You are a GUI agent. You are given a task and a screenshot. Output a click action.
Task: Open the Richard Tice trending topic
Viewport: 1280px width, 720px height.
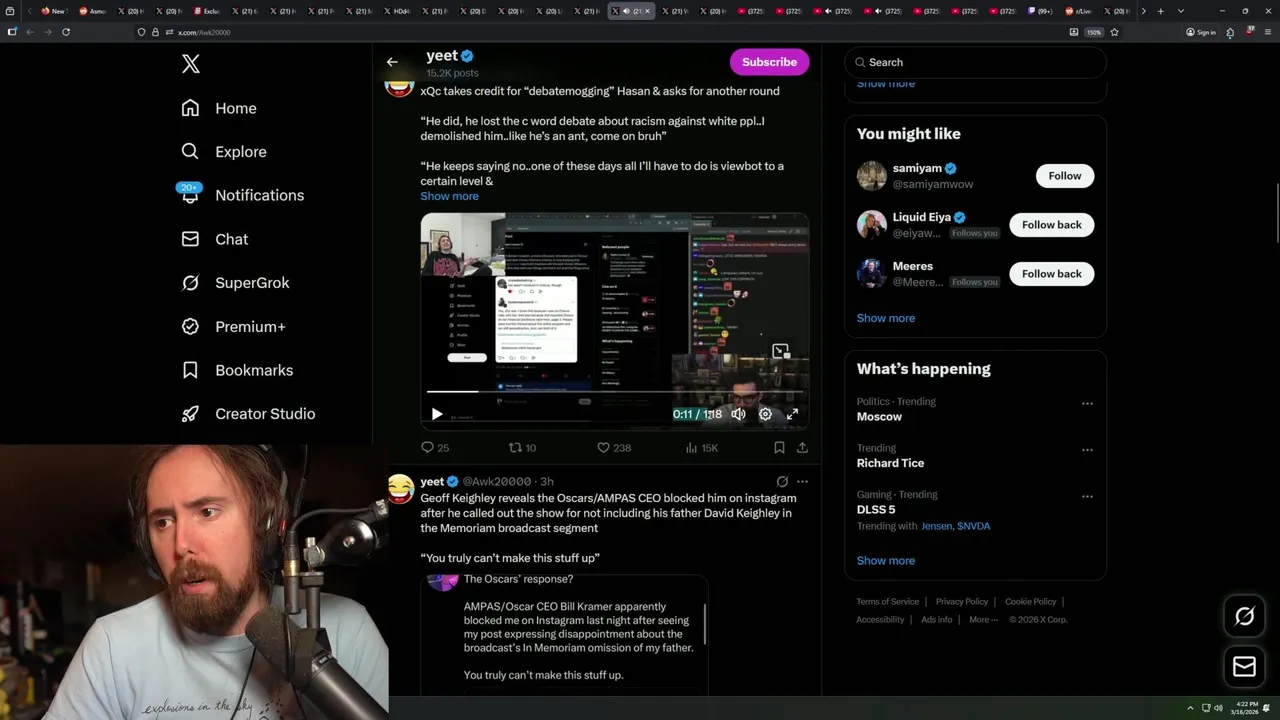tap(890, 463)
